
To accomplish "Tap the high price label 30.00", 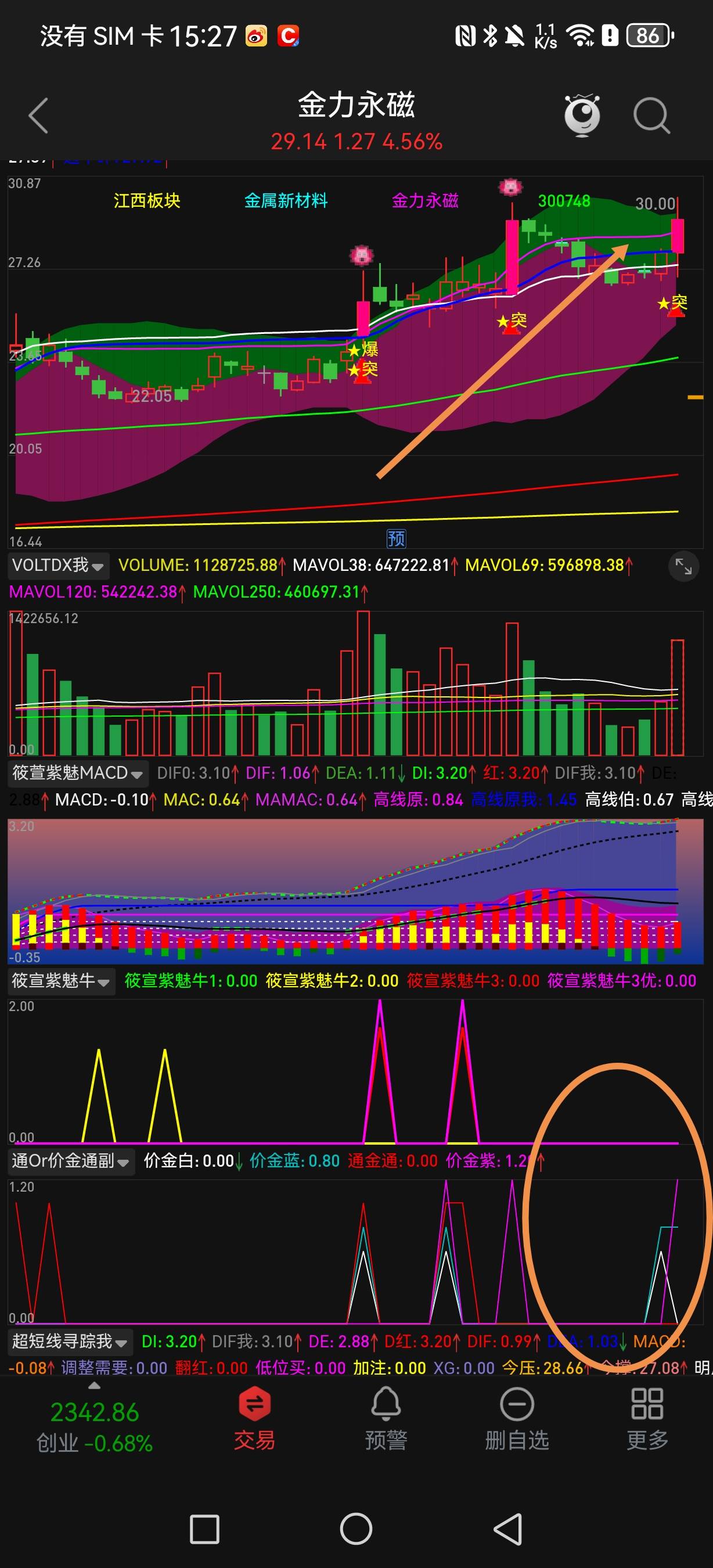I will 655,203.
